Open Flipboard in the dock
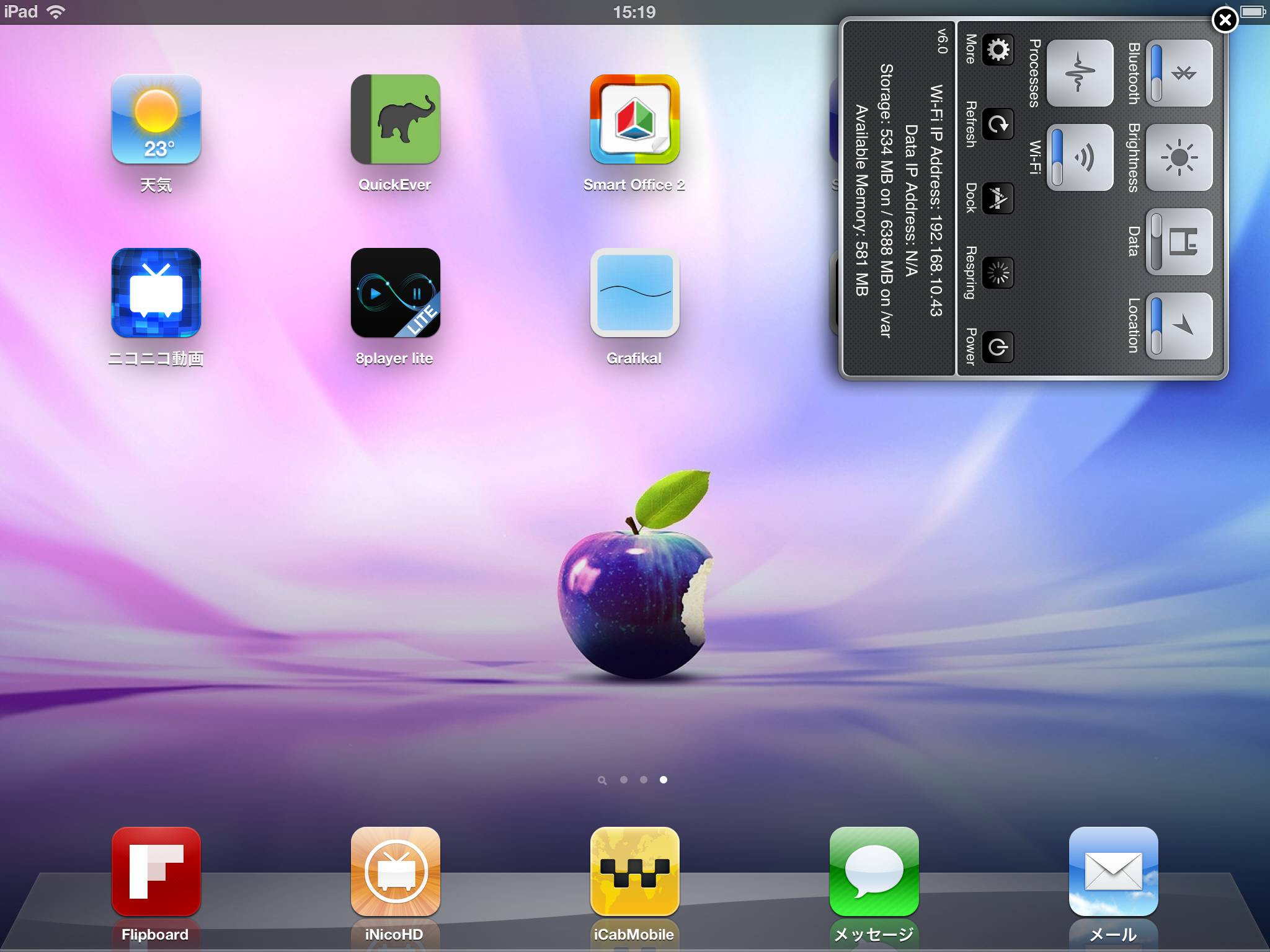The image size is (1270, 952). 156,871
